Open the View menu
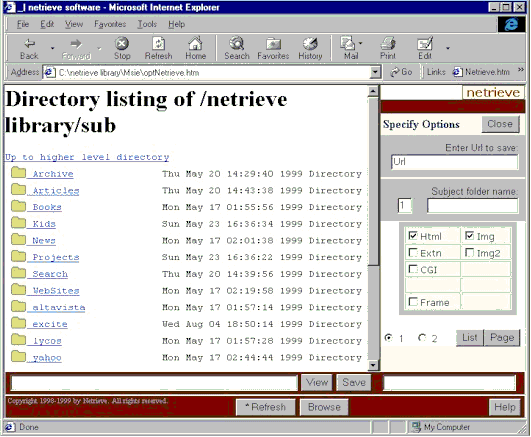Viewport: 531px width, 437px height. tap(74, 24)
